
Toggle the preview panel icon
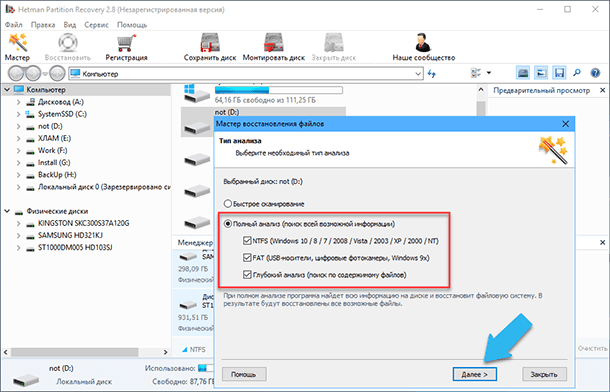click(541, 73)
